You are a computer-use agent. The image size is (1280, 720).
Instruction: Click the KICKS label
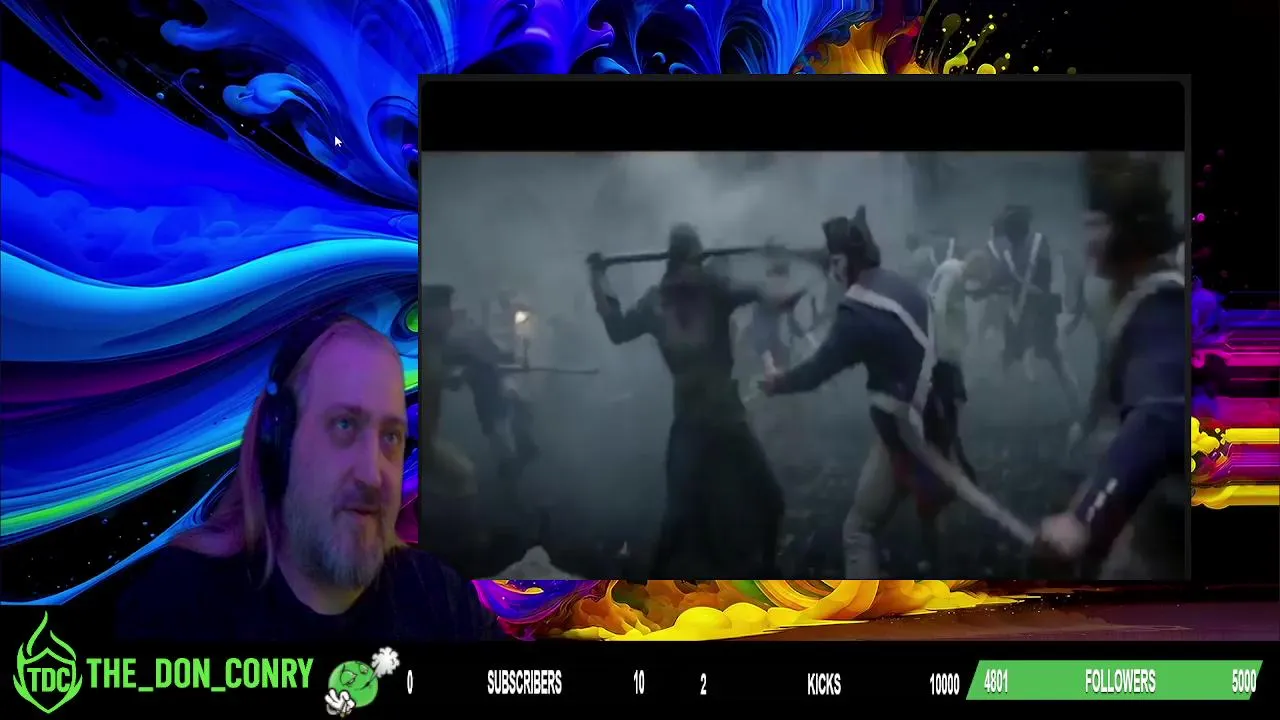[824, 684]
